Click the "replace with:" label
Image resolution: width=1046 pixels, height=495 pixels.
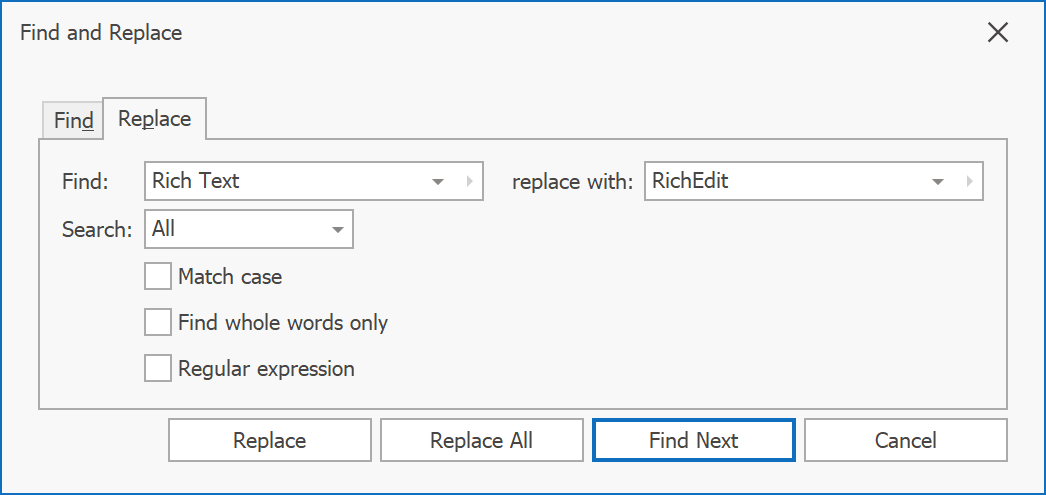pos(572,182)
